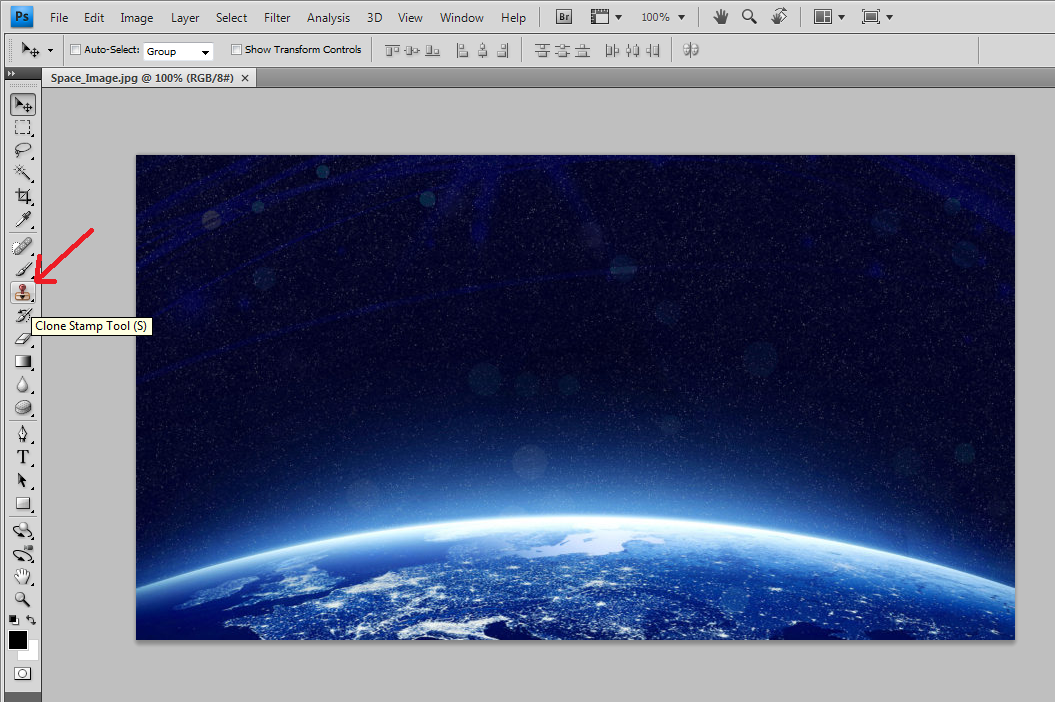Align left edges of layers

tap(462, 50)
